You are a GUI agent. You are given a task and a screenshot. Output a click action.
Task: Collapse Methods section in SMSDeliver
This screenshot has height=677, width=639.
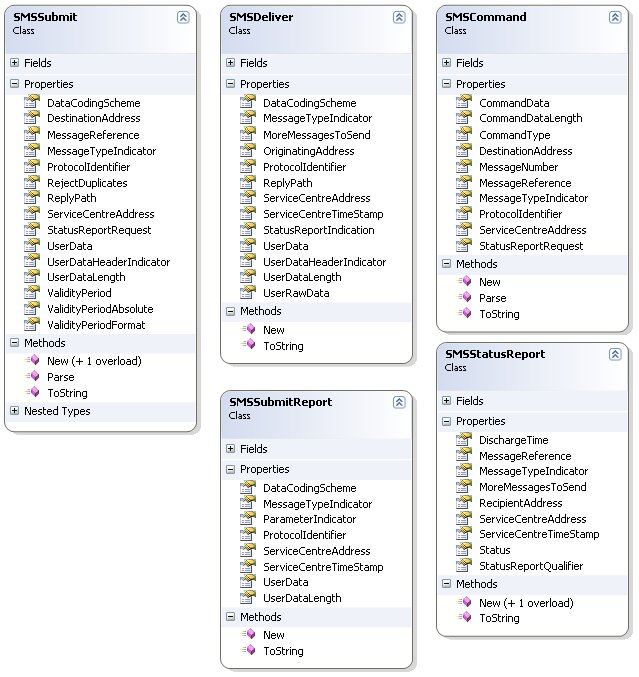coord(231,311)
